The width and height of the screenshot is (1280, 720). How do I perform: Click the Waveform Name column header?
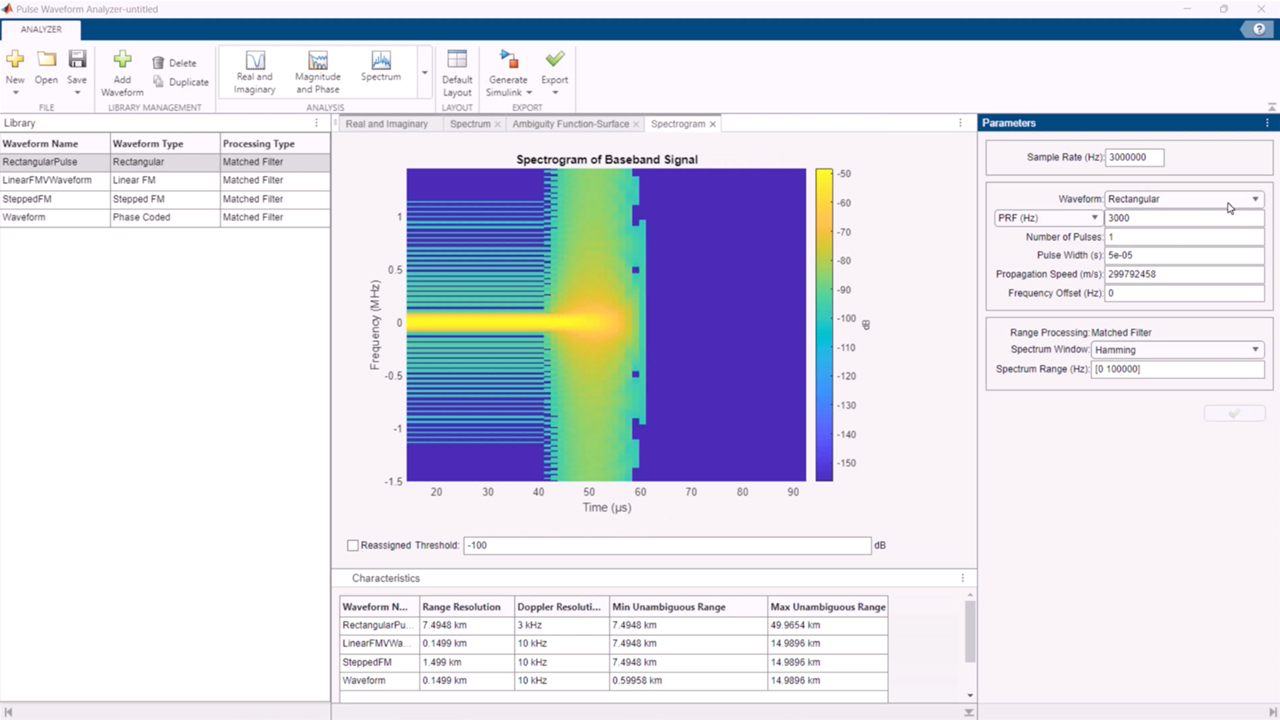[x=55, y=143]
